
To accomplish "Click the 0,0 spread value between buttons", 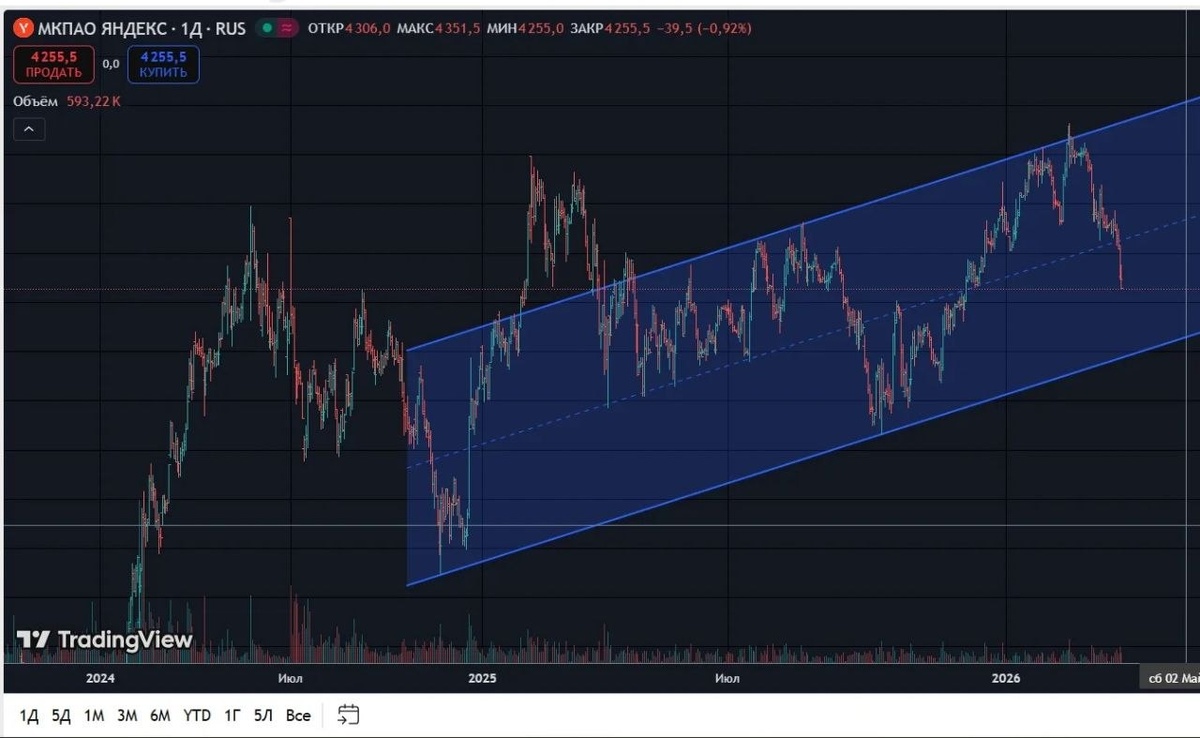I will (111, 64).
